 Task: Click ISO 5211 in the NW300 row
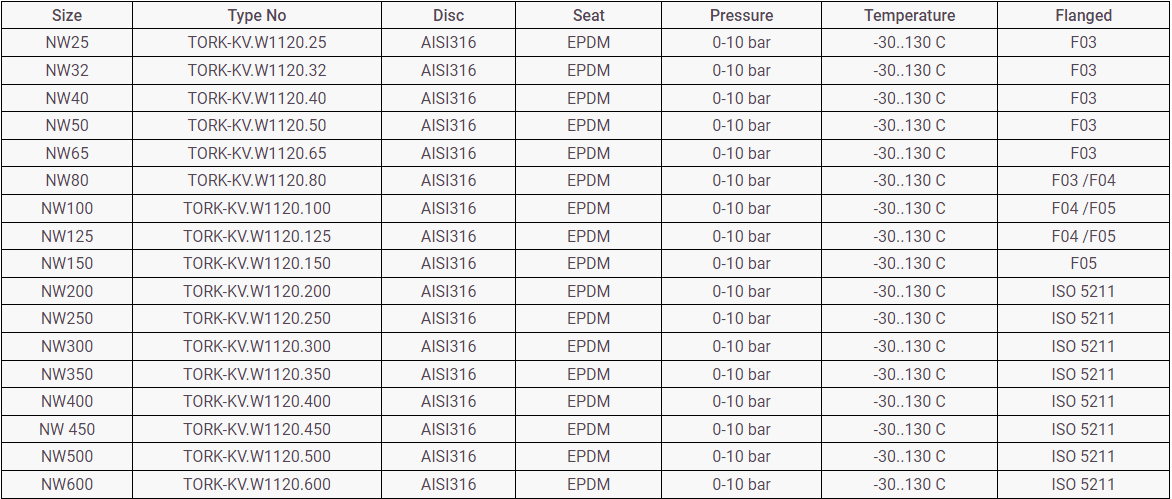pyautogui.click(x=1083, y=347)
